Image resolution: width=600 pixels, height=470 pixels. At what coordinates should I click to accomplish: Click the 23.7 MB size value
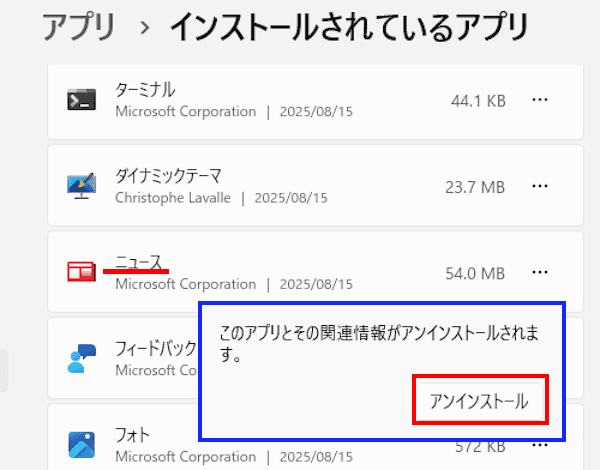click(475, 188)
